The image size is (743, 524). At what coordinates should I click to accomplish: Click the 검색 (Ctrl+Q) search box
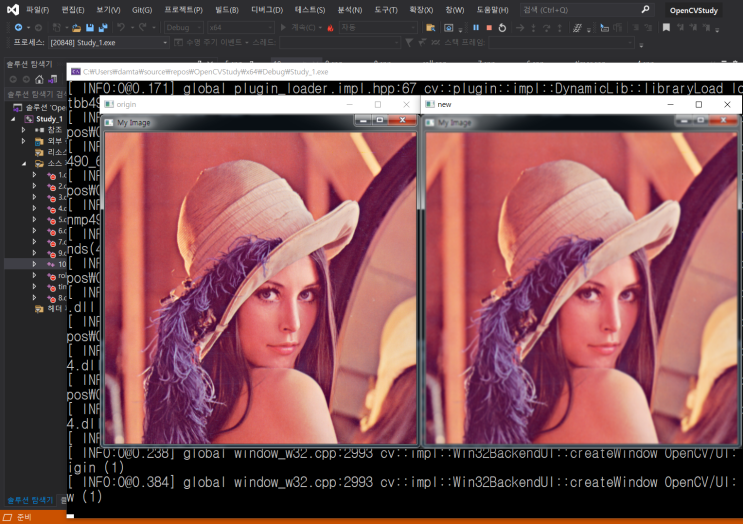pyautogui.click(x=586, y=10)
